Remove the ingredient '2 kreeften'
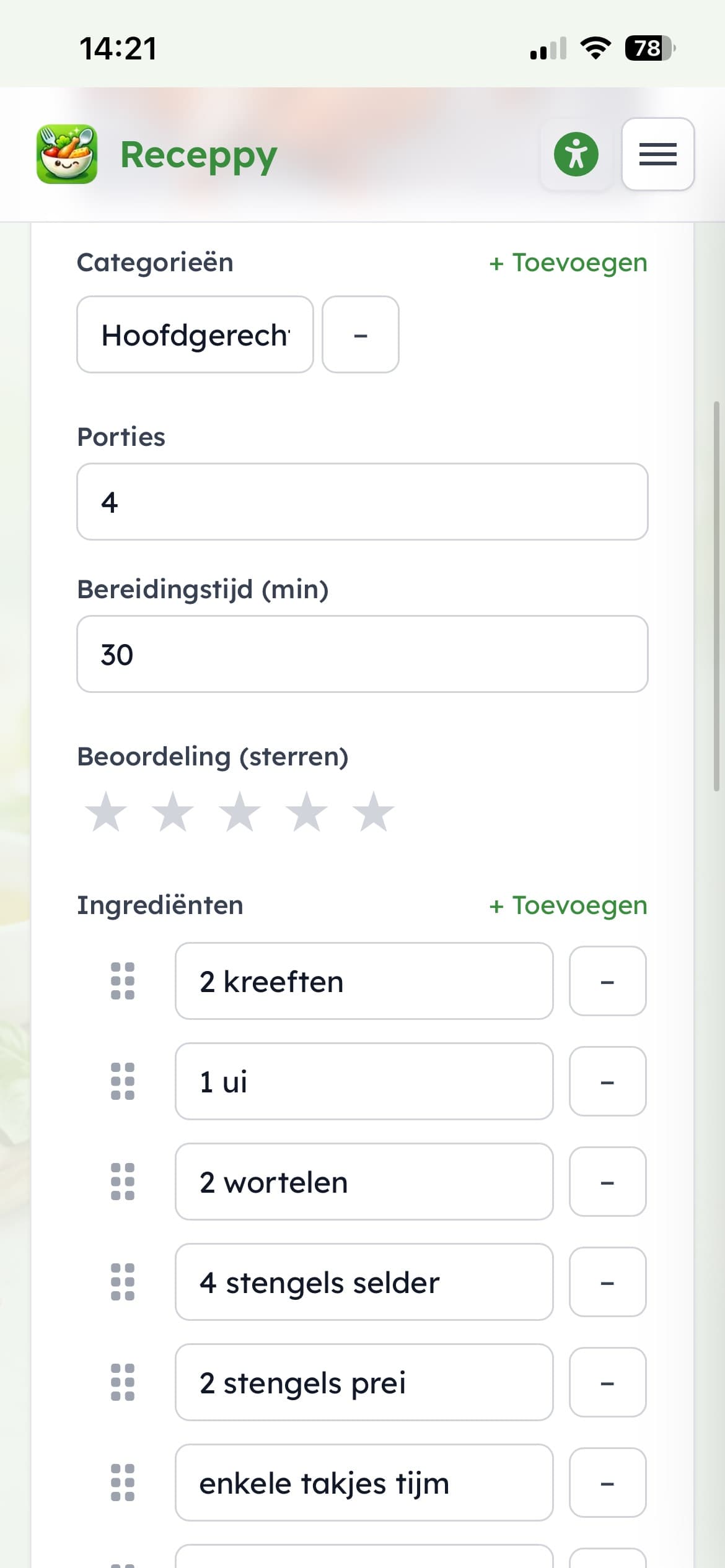 point(607,981)
